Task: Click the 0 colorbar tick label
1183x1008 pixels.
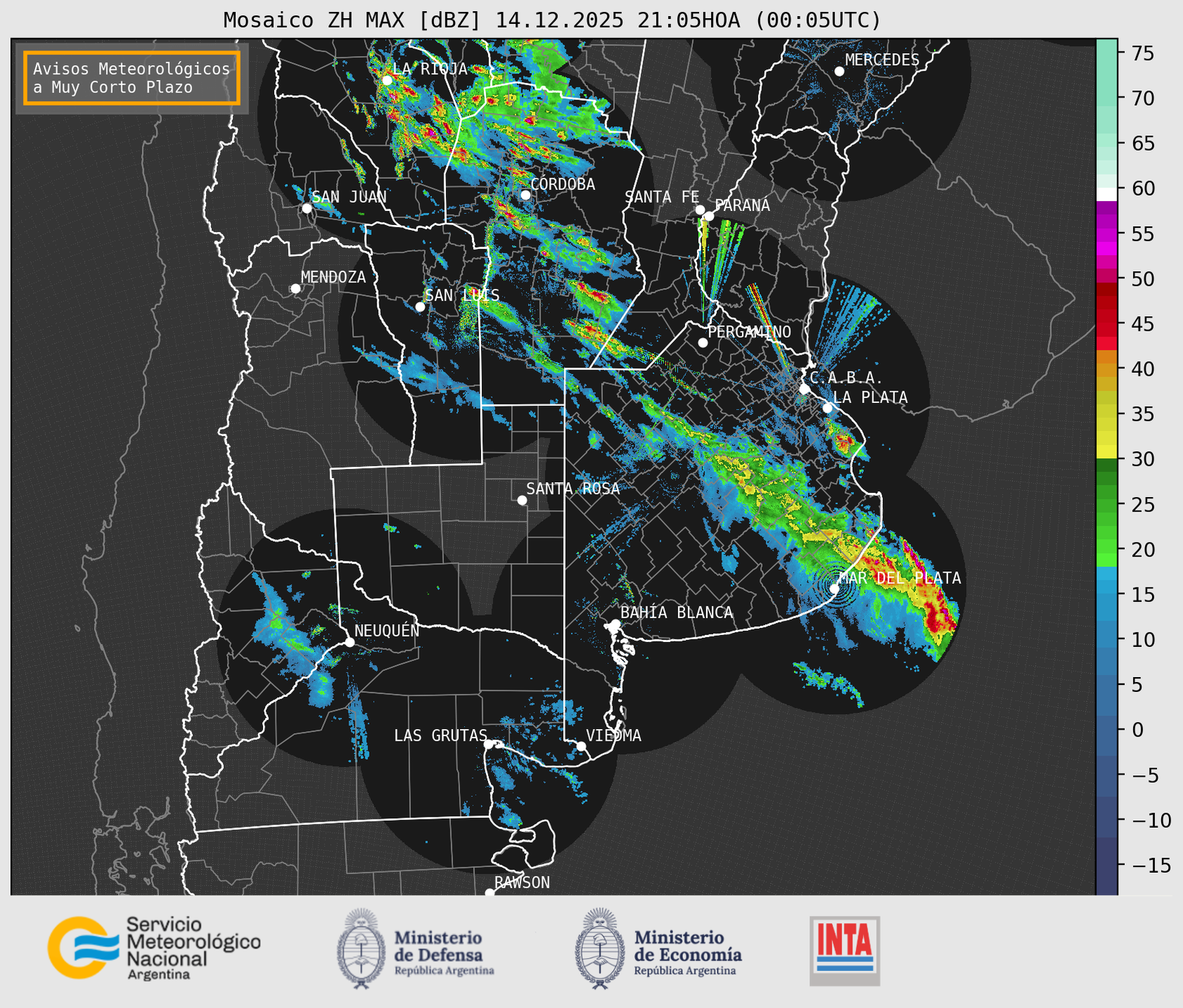Action: 1137,730
